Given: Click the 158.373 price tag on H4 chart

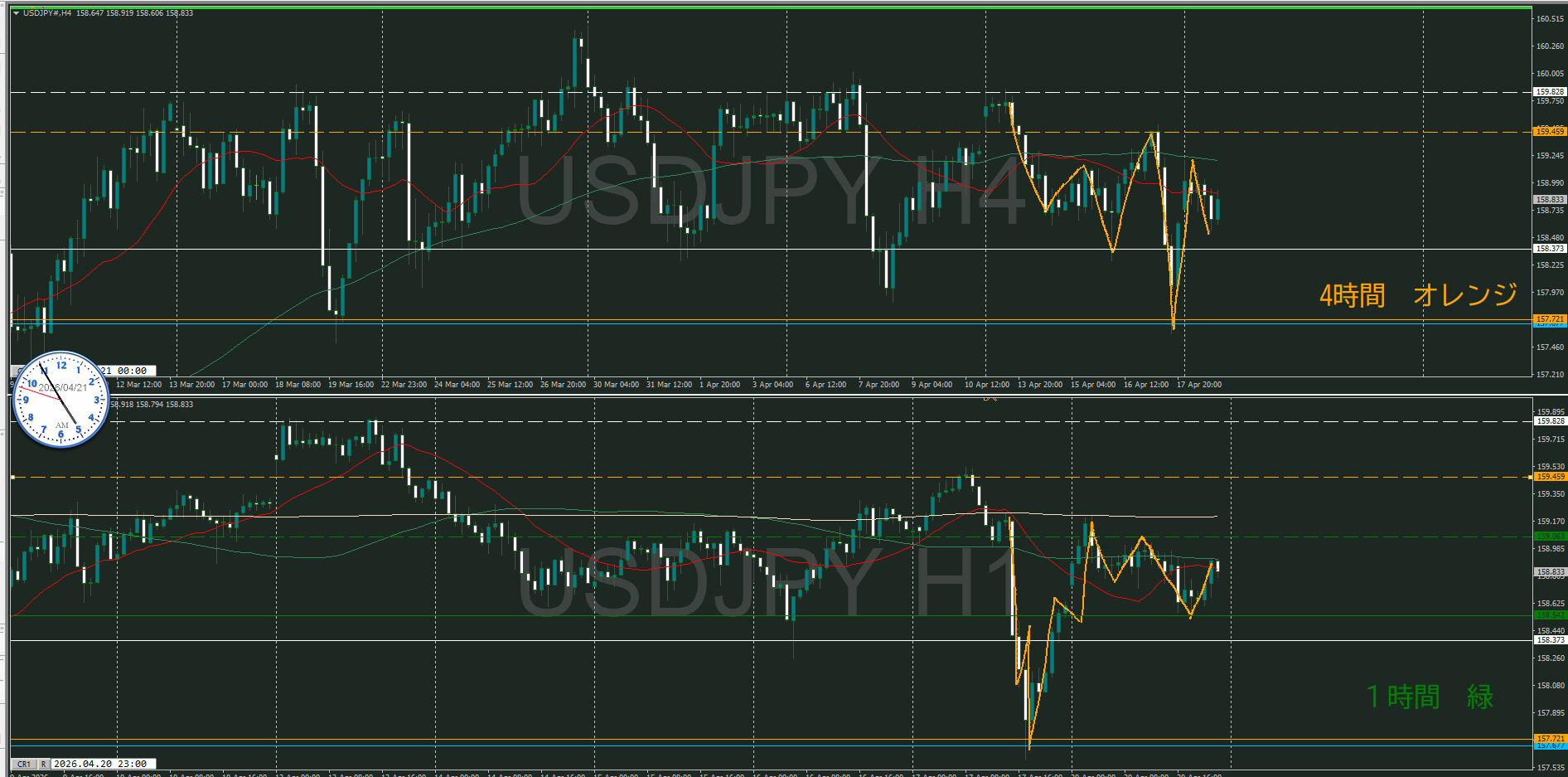Looking at the screenshot, I should 1549,249.
